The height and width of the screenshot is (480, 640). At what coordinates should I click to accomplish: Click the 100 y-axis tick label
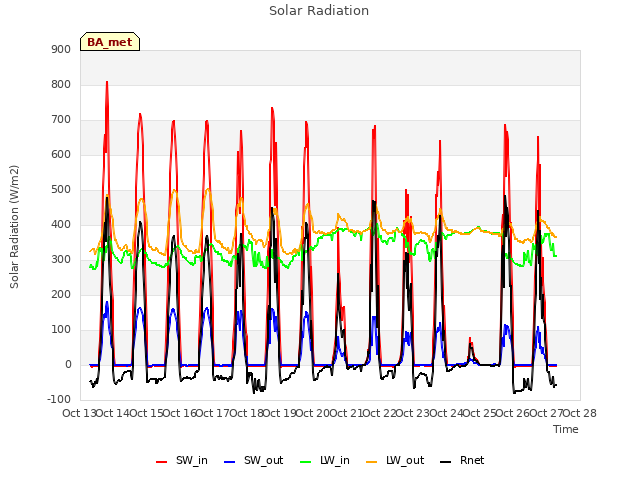click(61, 329)
